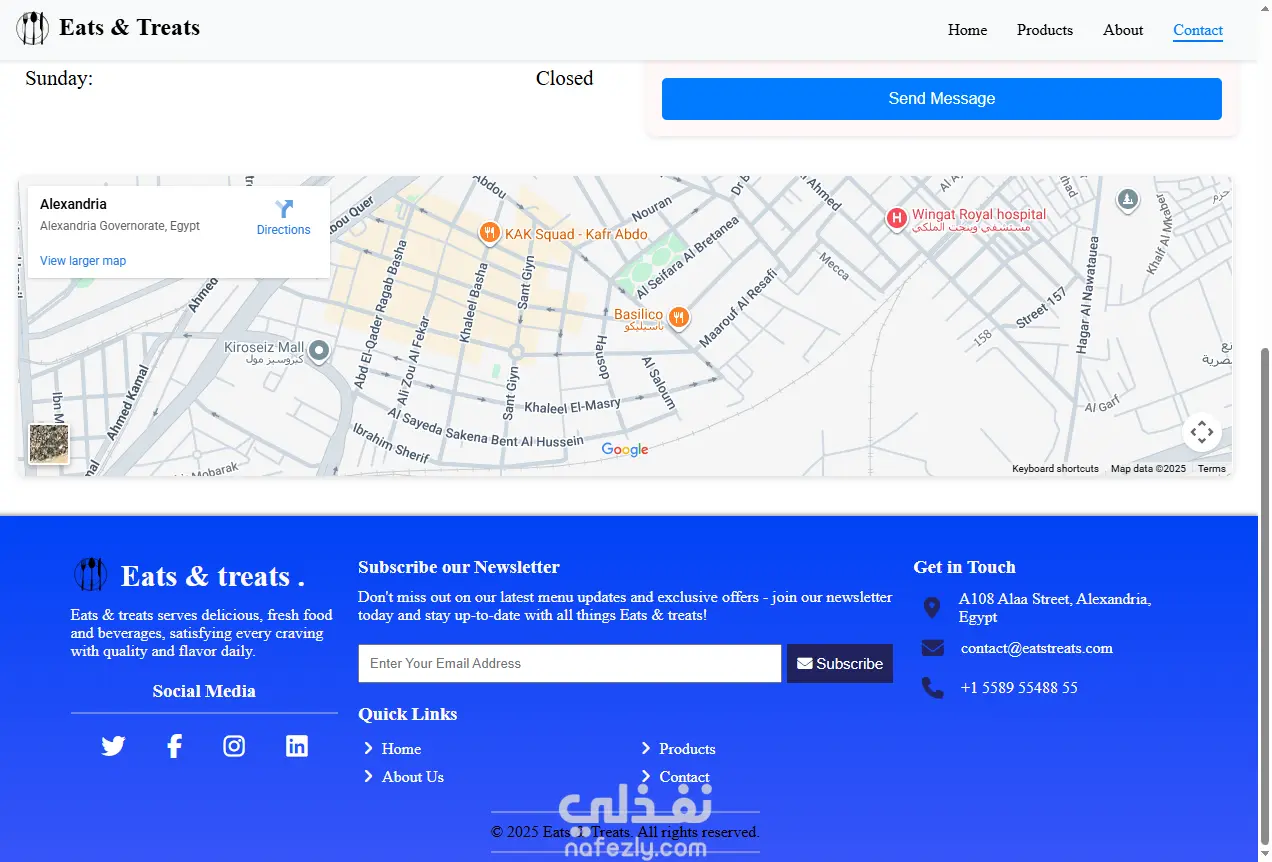
Task: Click the Eats & Treats header brand name
Action: (x=129, y=28)
